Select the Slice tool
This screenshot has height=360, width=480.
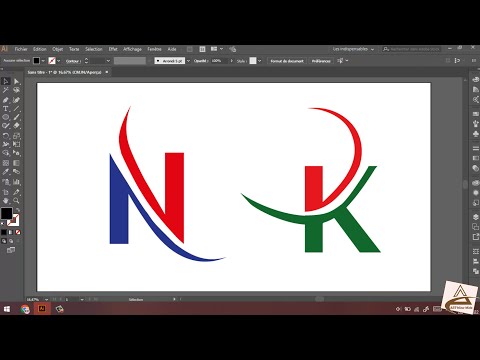(x=16, y=192)
